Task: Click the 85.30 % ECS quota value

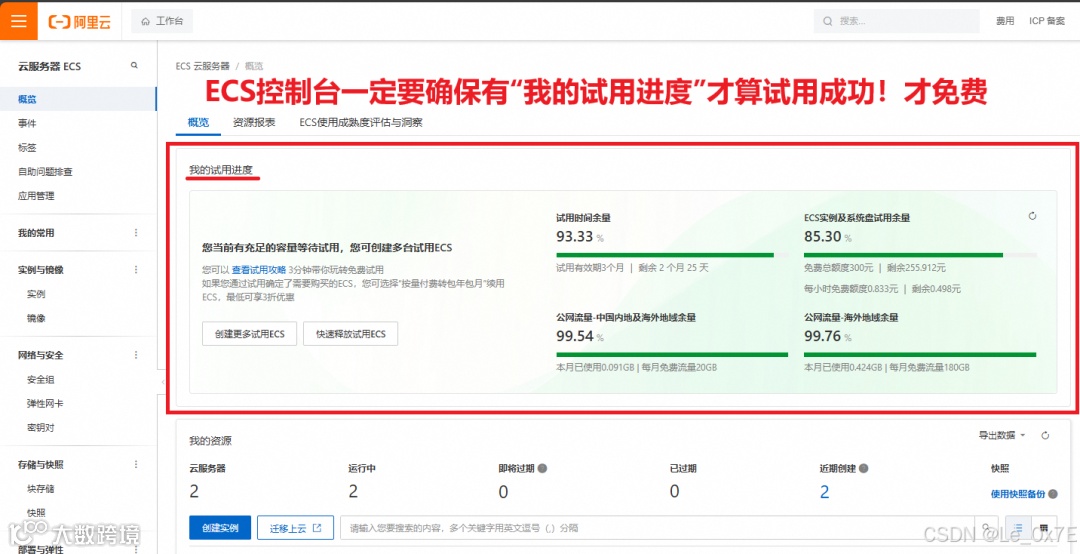Action: pos(828,237)
